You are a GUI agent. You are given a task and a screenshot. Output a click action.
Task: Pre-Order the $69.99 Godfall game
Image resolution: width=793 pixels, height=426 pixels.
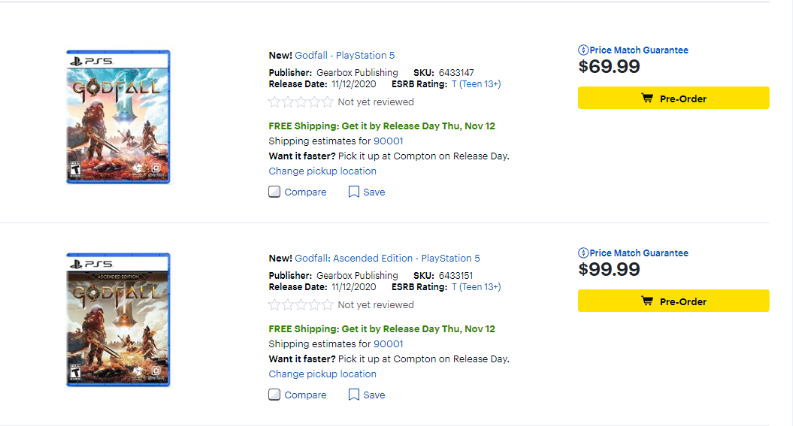click(x=673, y=98)
